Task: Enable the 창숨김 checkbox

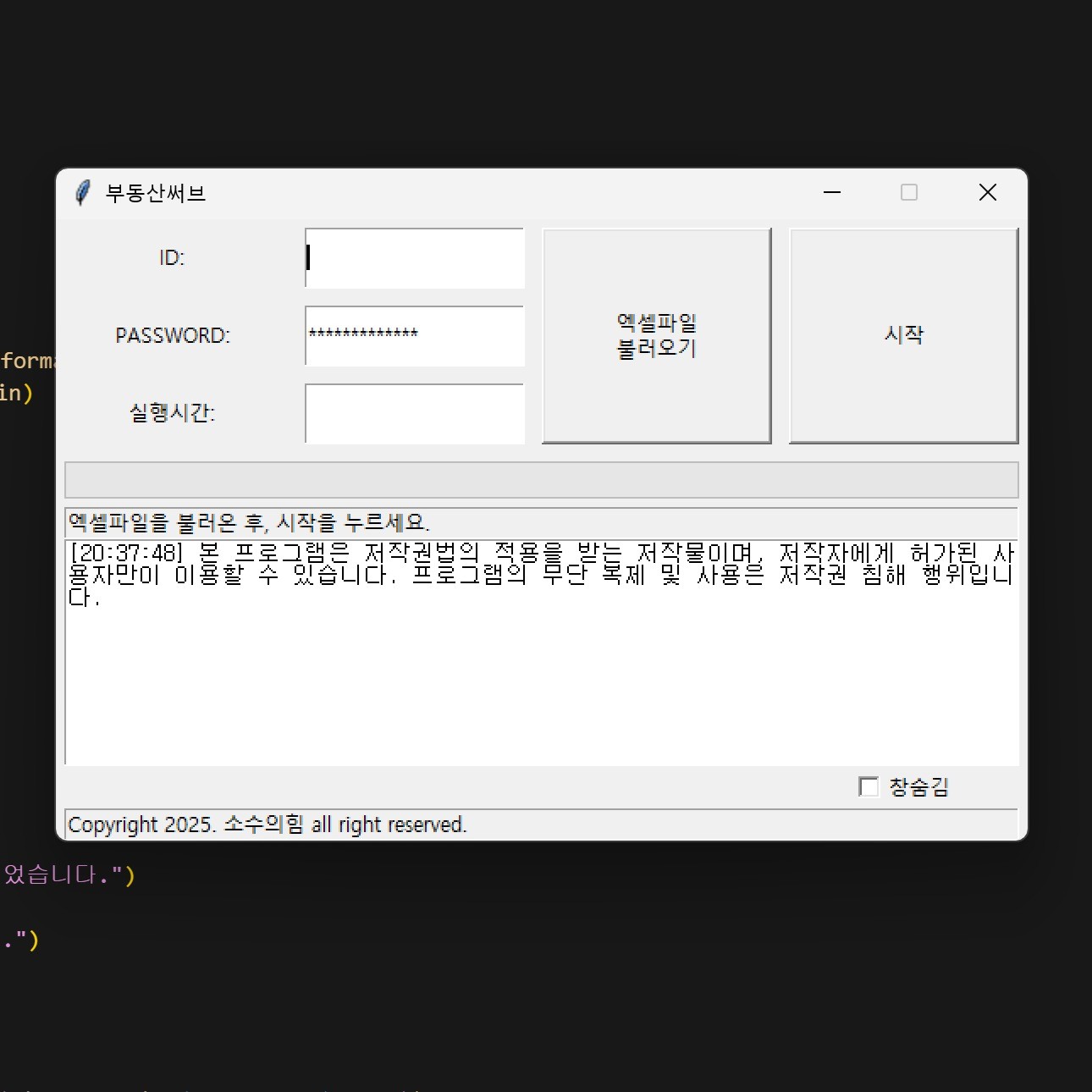Action: (869, 786)
